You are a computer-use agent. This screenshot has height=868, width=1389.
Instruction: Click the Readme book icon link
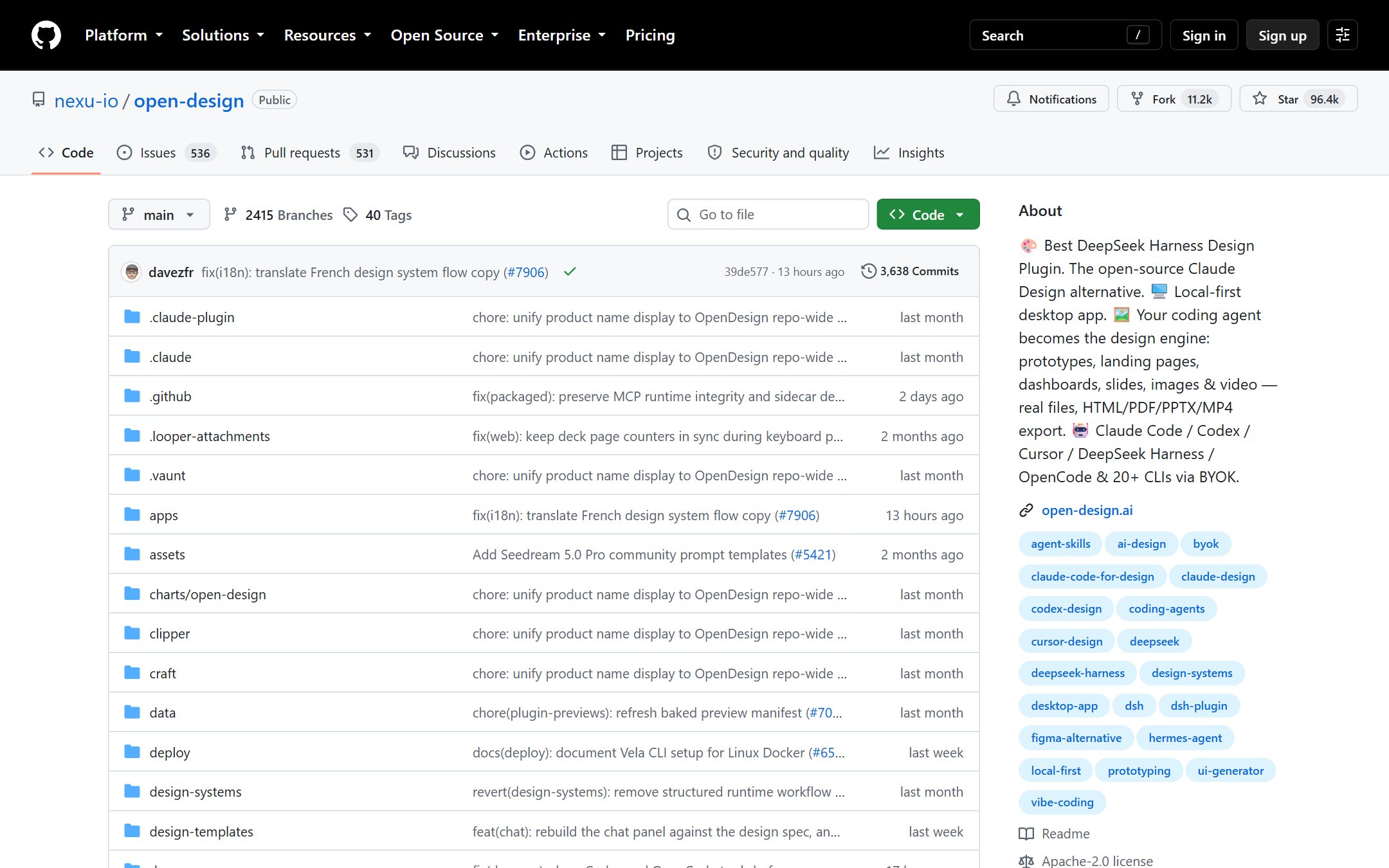1055,834
